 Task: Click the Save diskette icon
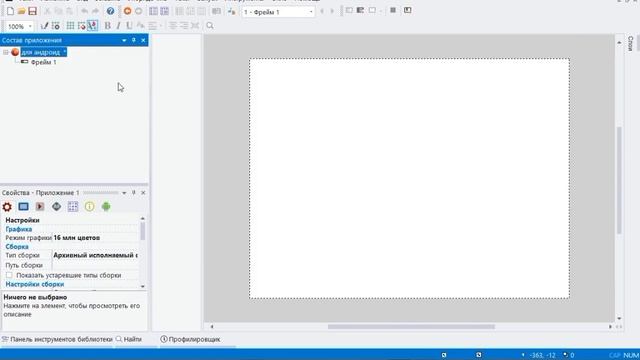click(x=32, y=11)
